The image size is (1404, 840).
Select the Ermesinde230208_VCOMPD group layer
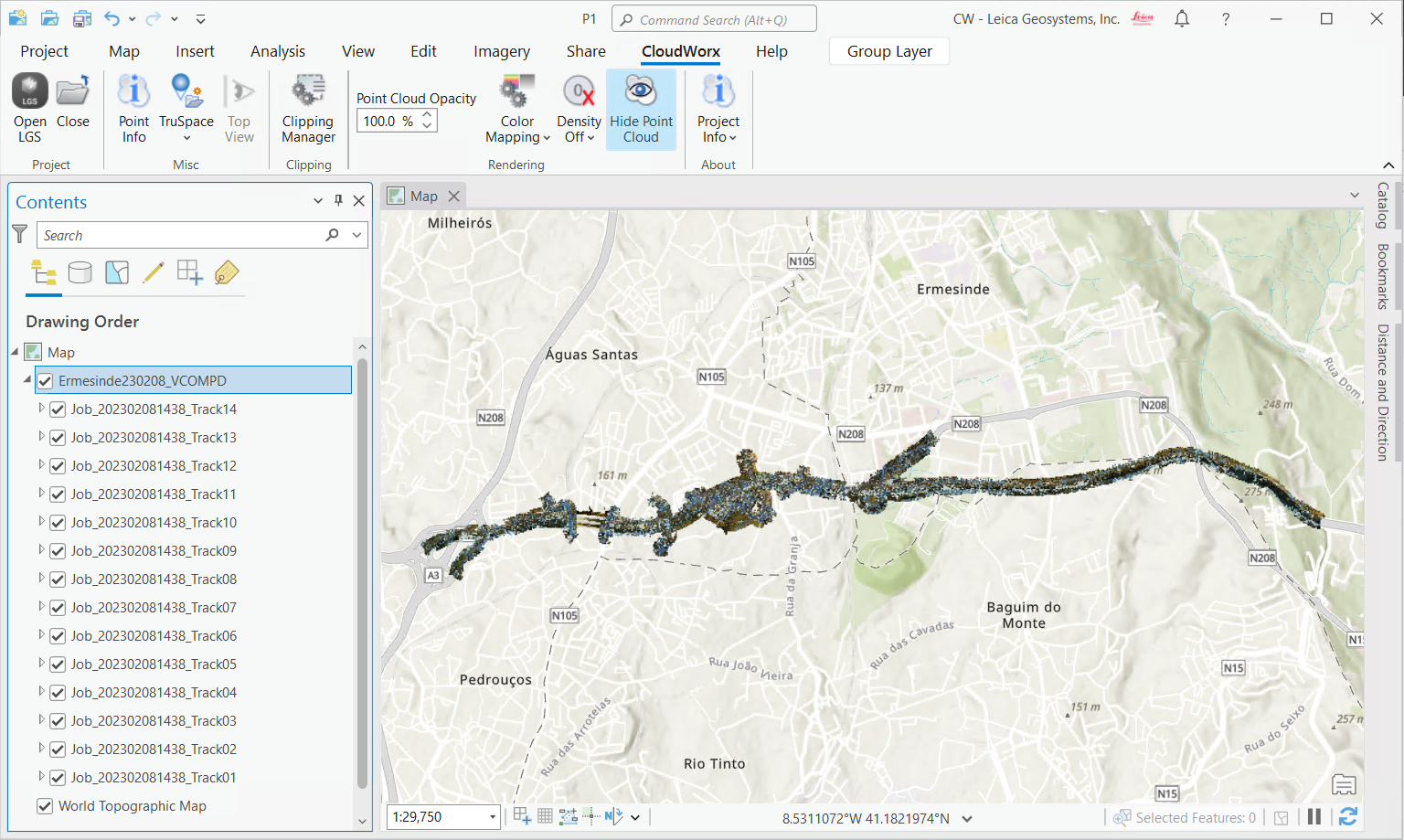click(143, 381)
